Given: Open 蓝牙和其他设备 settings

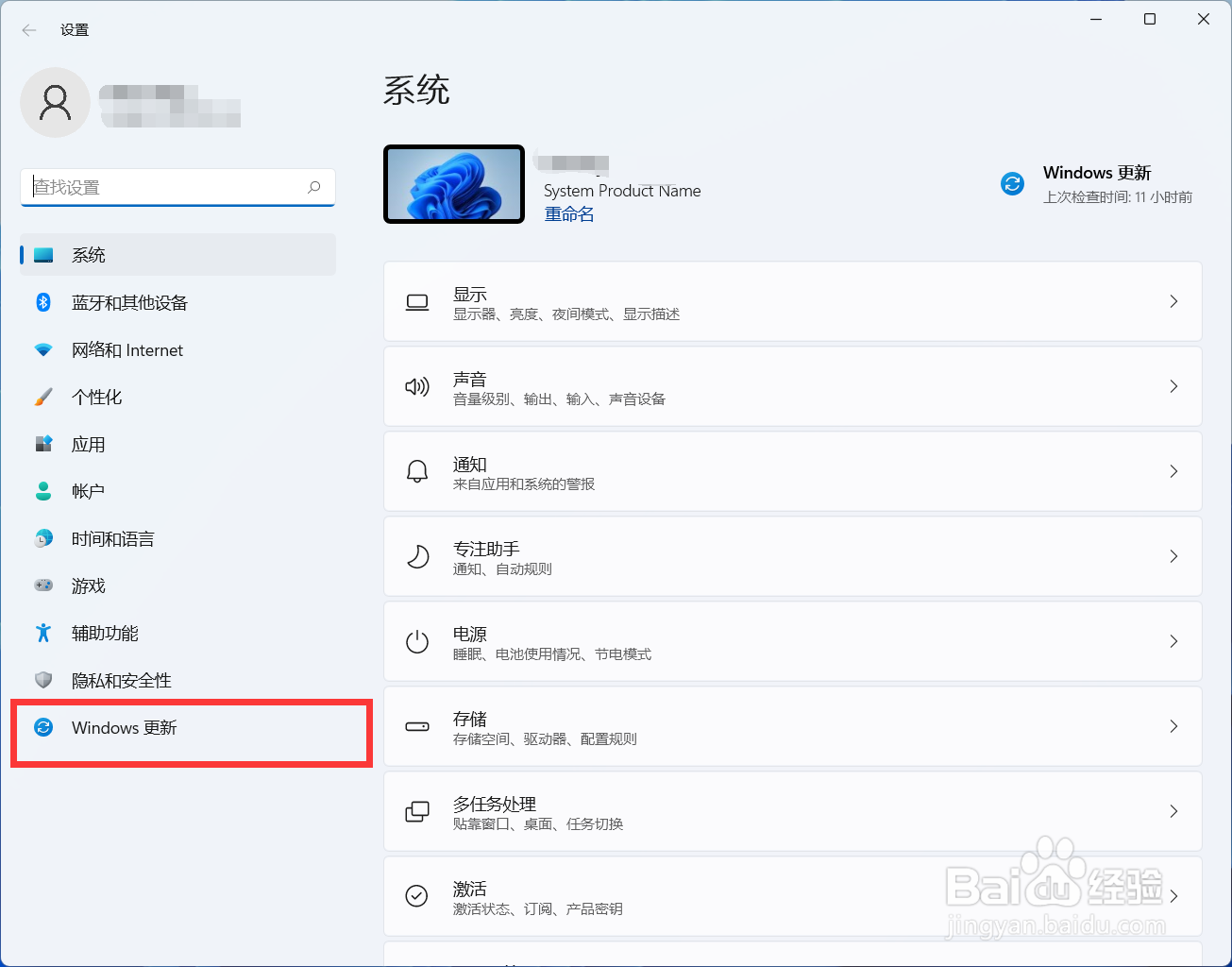Looking at the screenshot, I should pos(177,302).
